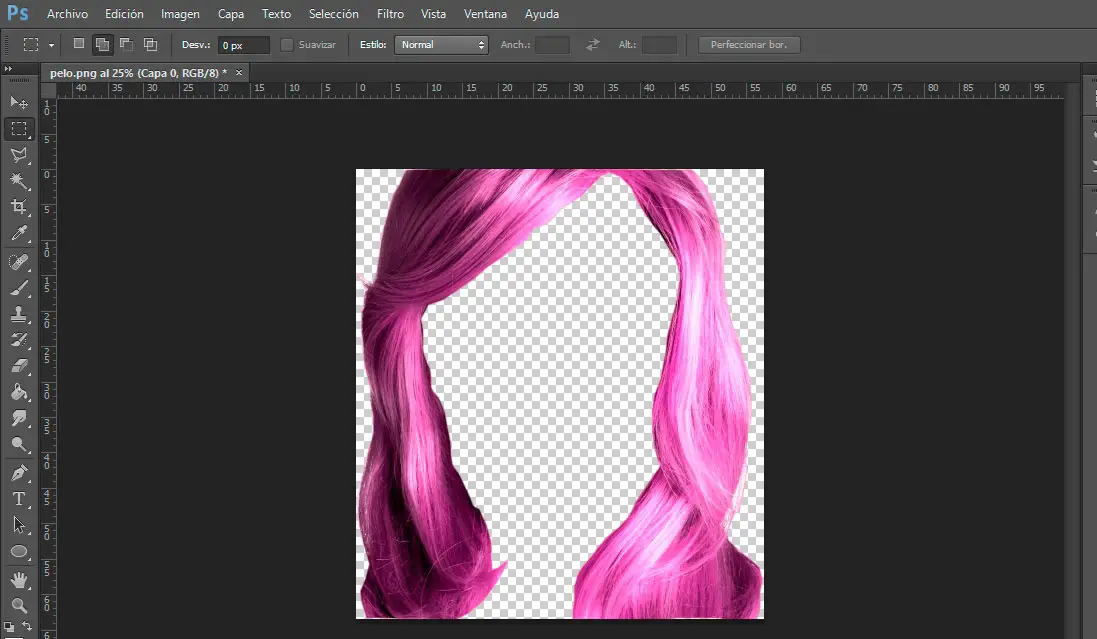Screen dimensions: 1097x639
Task: Select the Paint Bucket tool
Action: [x=19, y=392]
